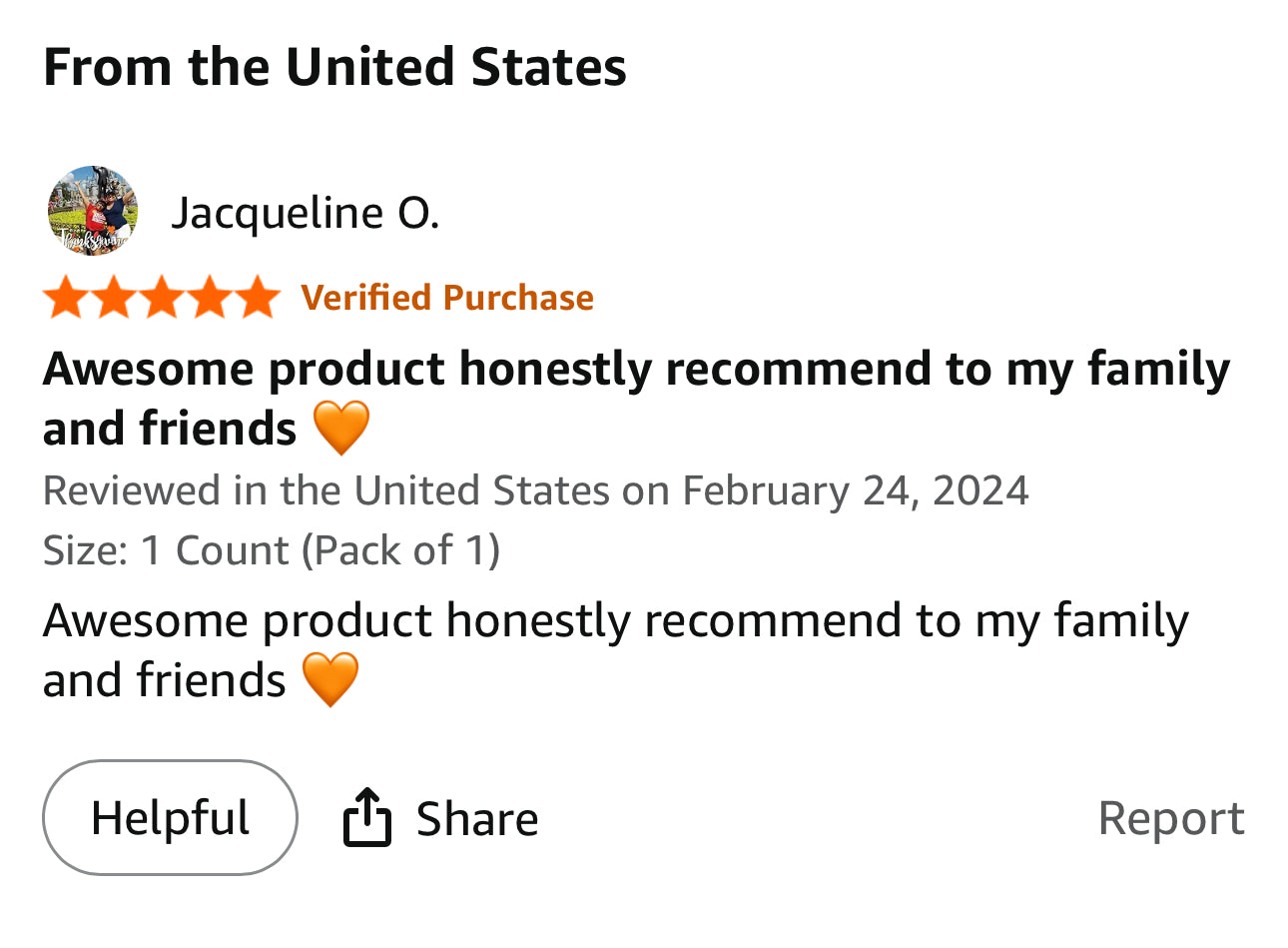Screen dimensions: 1288x948
Task: Click the Share text label
Action: (477, 819)
